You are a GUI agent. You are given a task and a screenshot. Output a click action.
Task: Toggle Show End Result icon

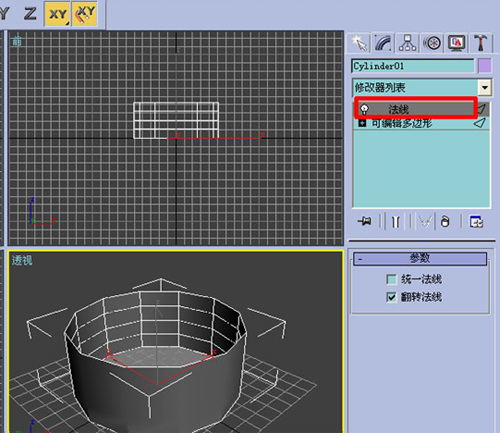pos(396,221)
